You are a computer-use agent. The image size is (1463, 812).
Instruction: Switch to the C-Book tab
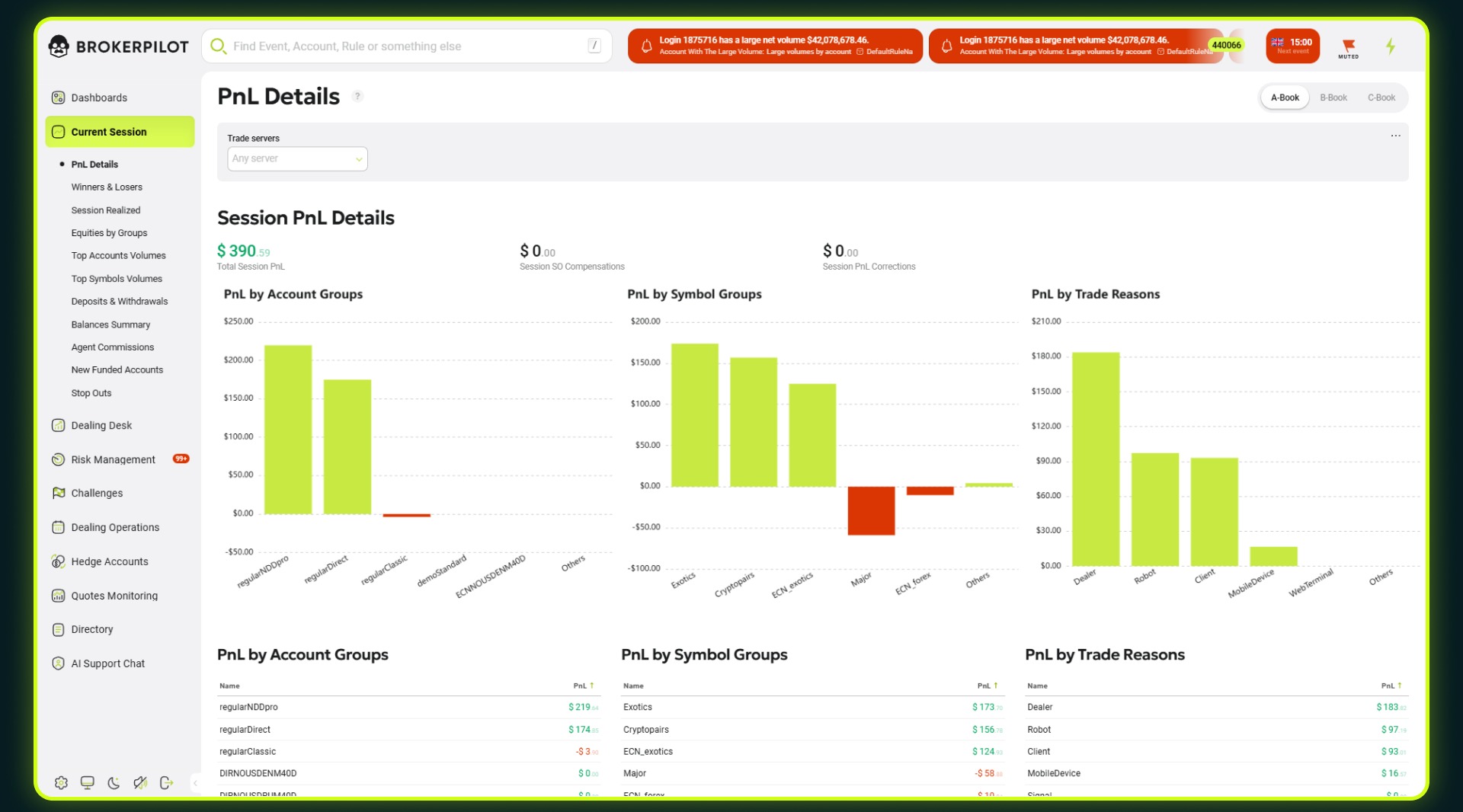pos(1381,98)
